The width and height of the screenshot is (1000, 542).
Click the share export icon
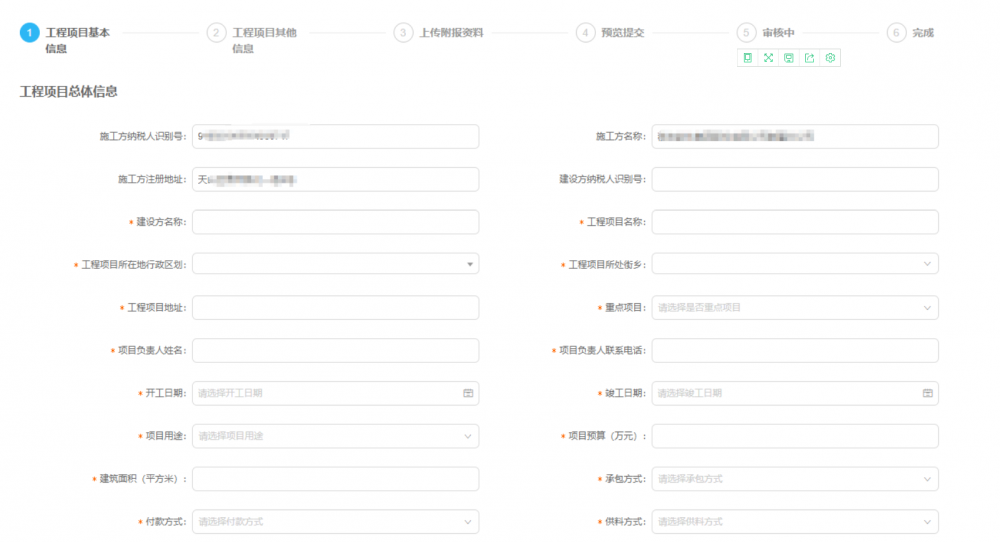point(809,58)
